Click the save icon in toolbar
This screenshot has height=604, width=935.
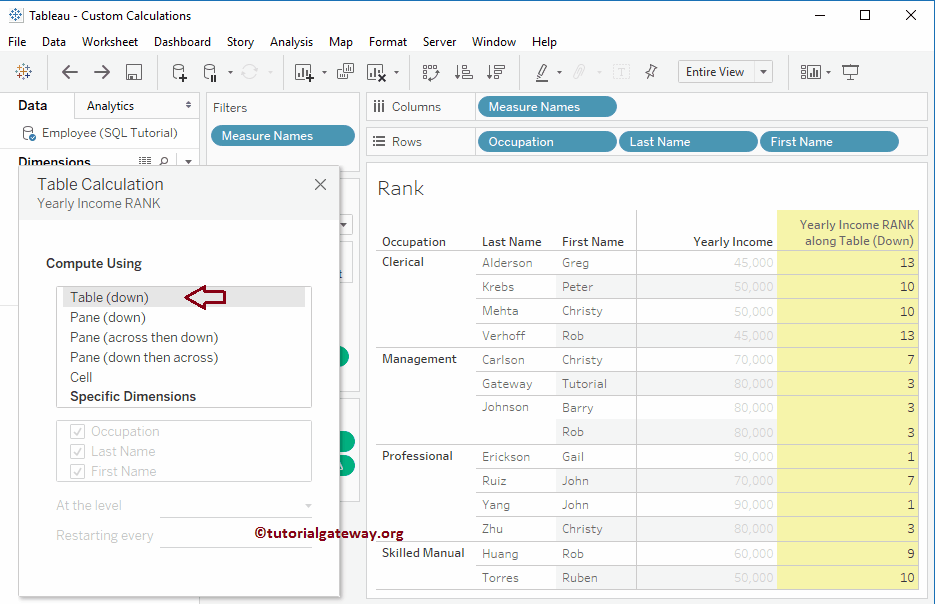click(134, 72)
